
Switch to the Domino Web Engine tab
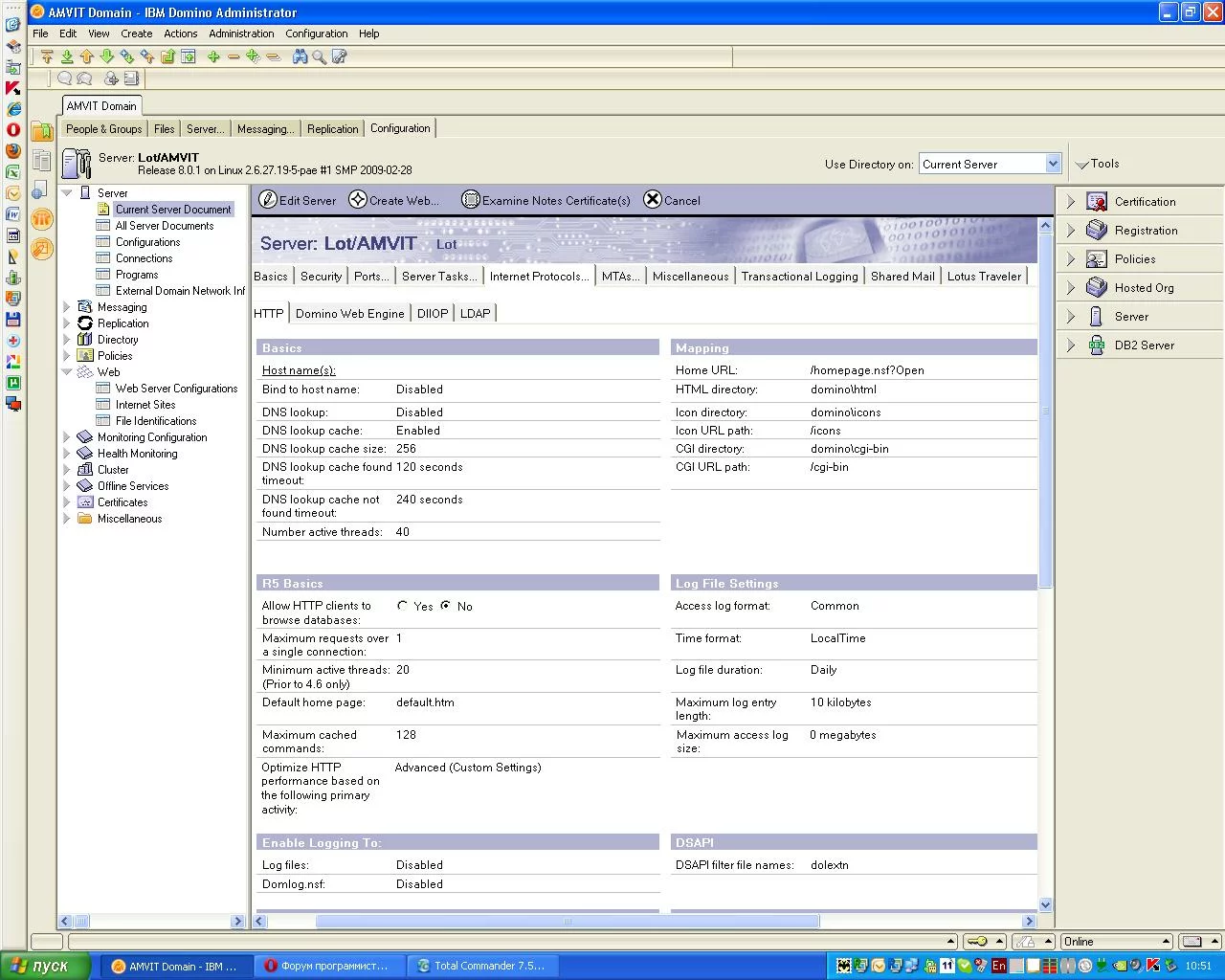coord(349,314)
